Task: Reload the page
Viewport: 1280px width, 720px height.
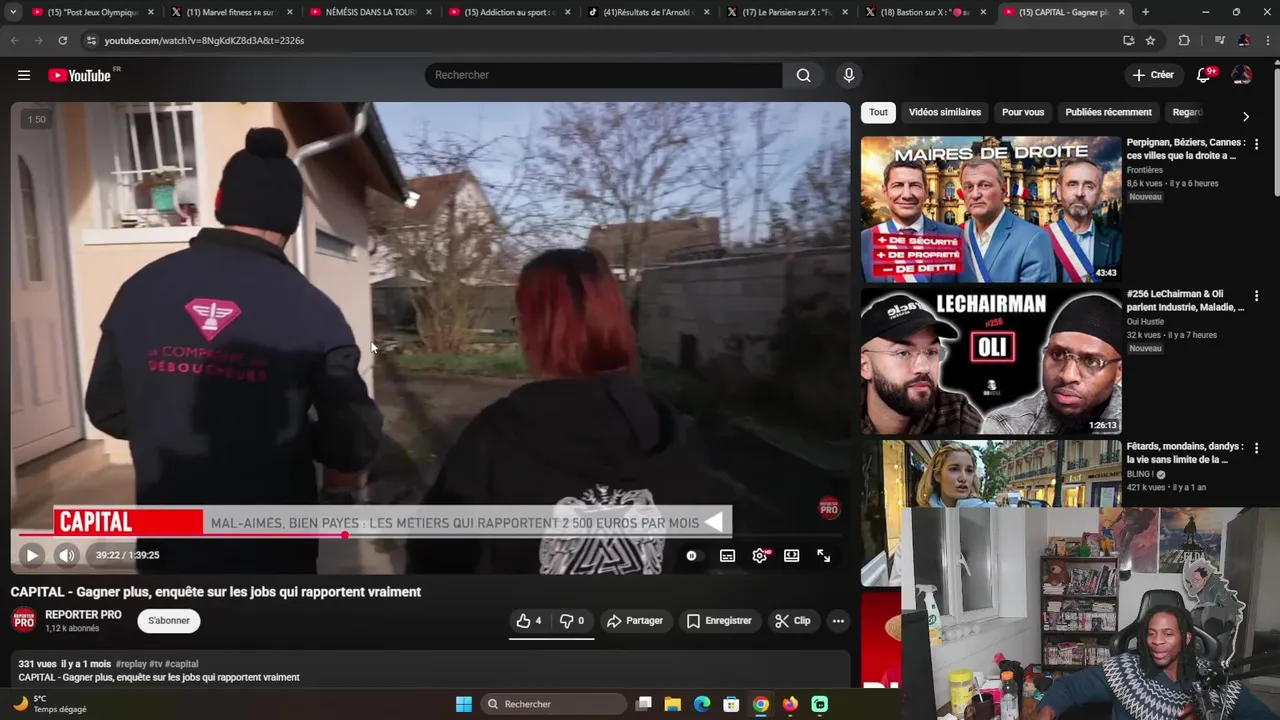Action: [x=62, y=40]
